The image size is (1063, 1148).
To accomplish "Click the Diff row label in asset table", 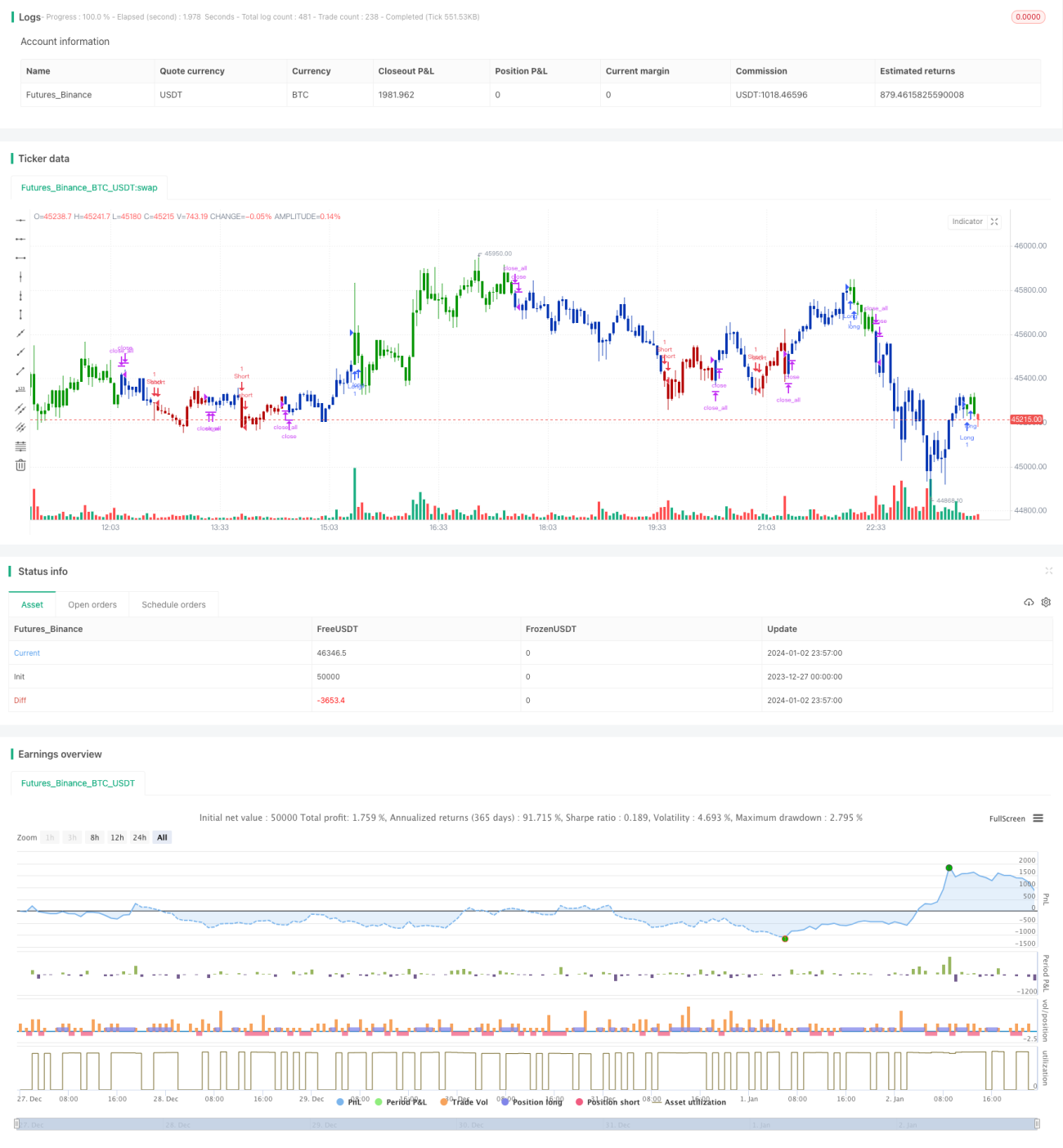I will (x=20, y=701).
